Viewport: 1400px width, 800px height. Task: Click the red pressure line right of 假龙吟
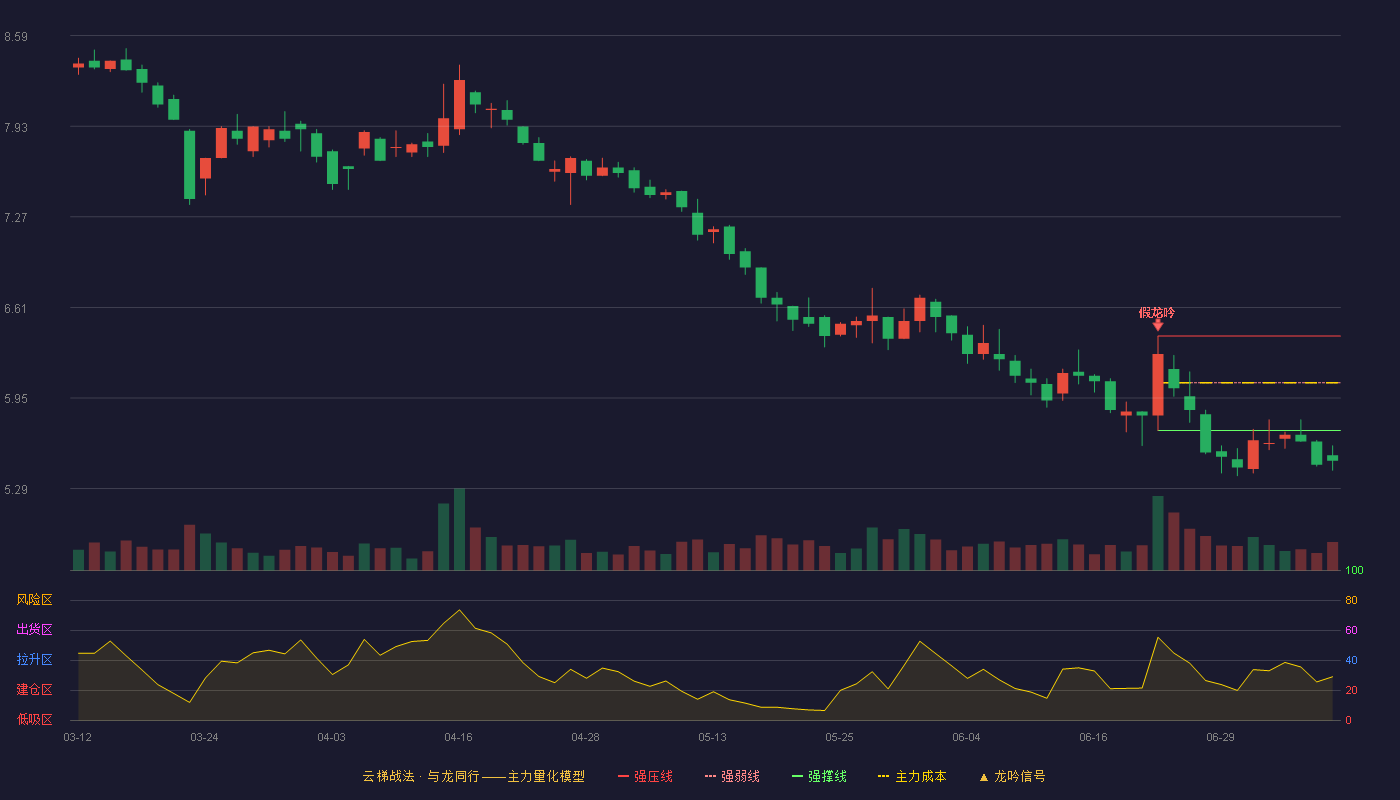(x=1249, y=336)
